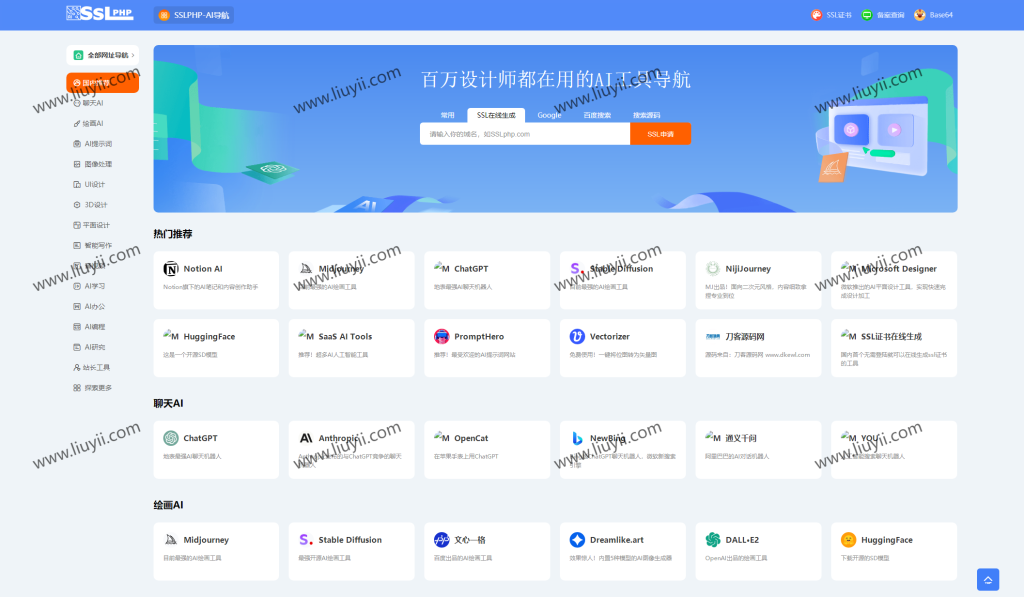
Task: Click the 刀客源码网 logo icon
Action: tap(713, 336)
